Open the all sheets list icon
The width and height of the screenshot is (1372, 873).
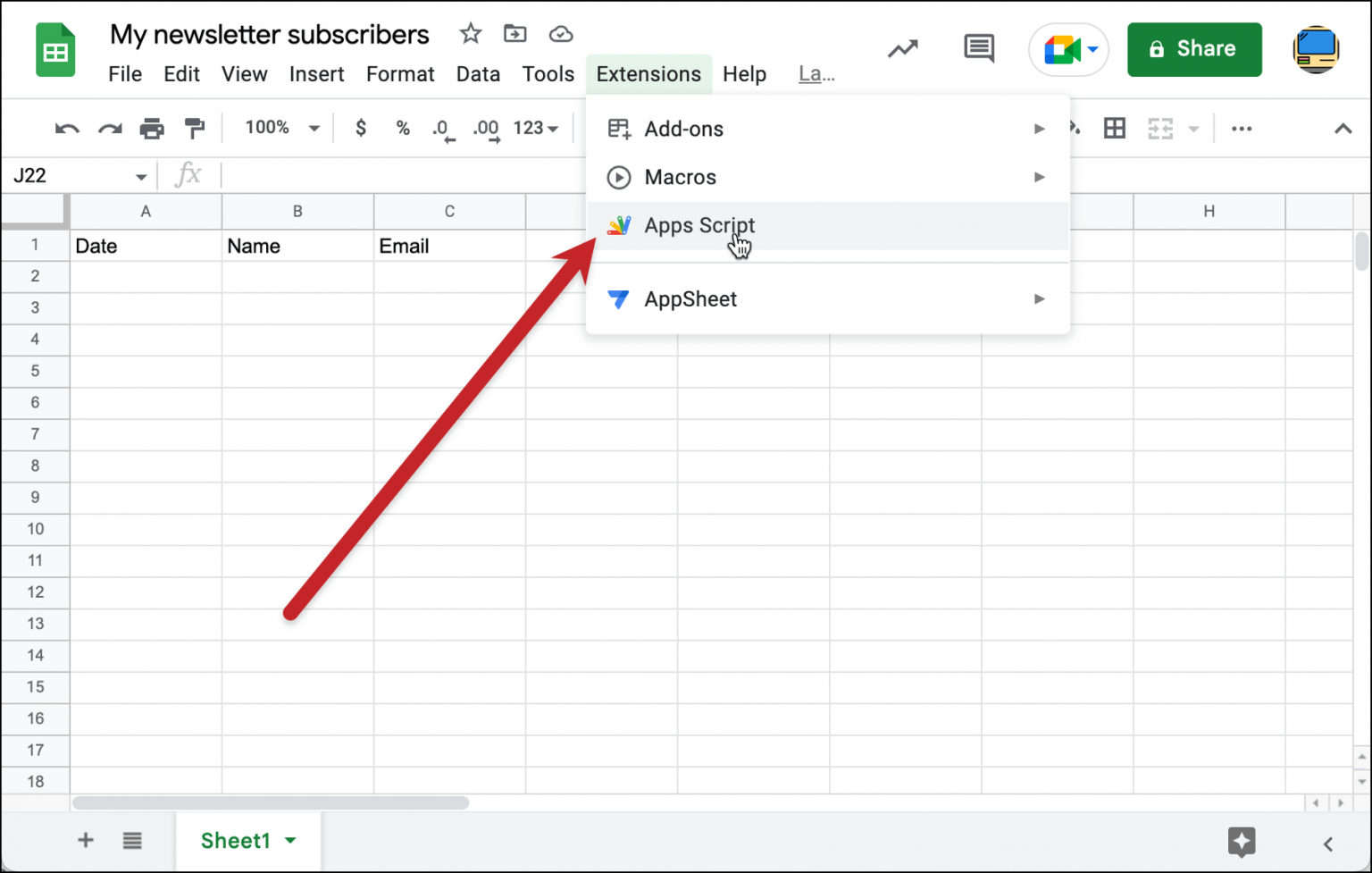coord(132,840)
